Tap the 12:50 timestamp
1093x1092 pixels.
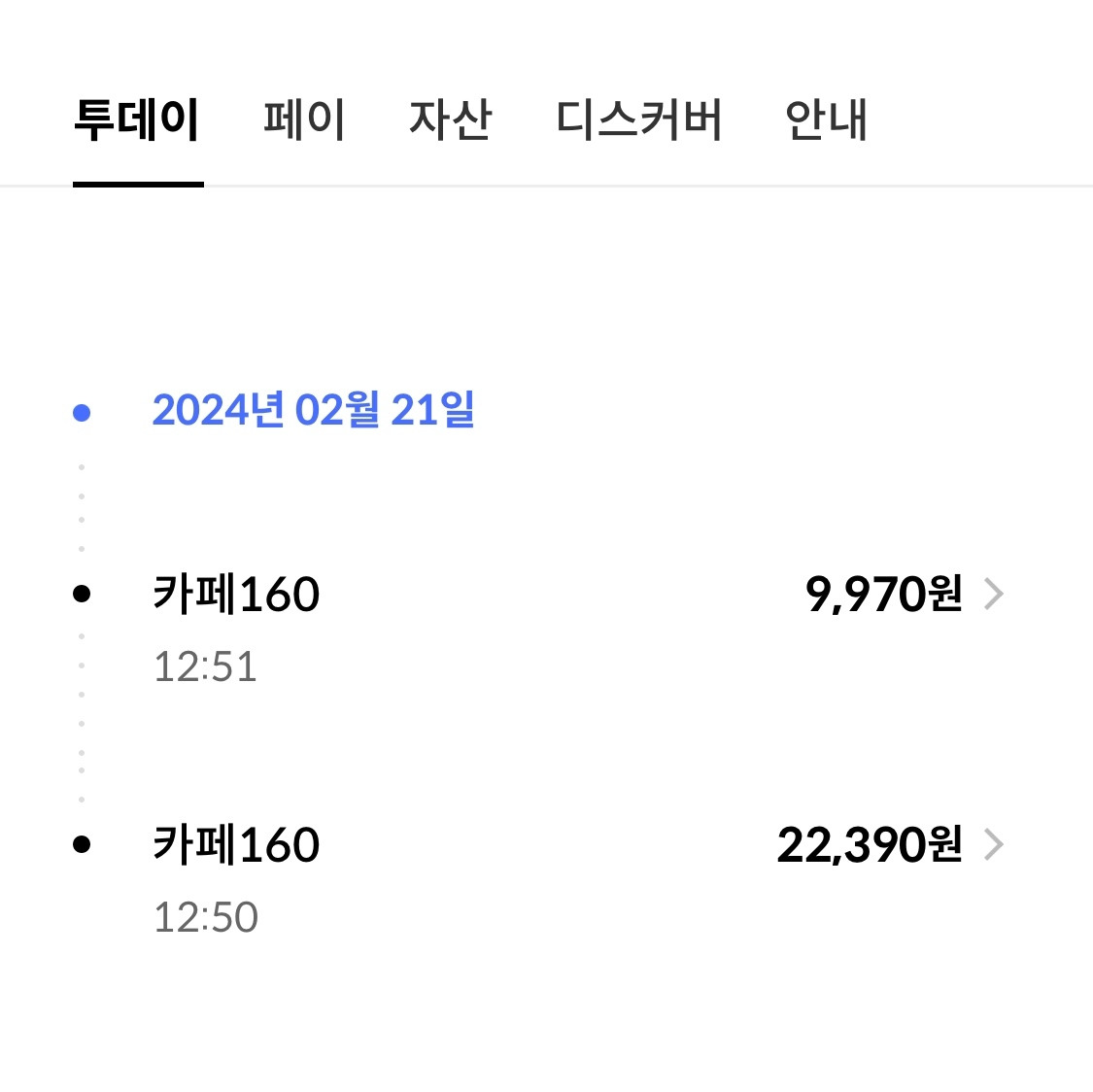click(x=205, y=915)
